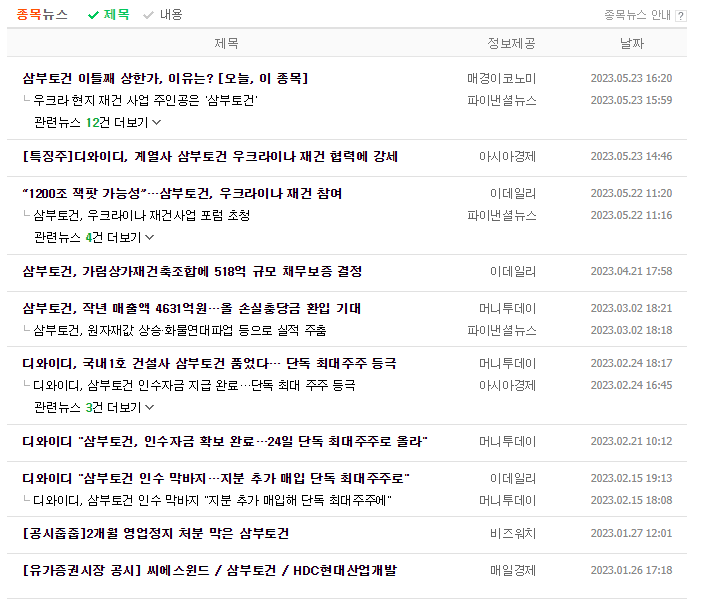
Task: Open [공시줍줍]2개월 영업정지 처분 막은 삼부토건
Action: [156, 533]
